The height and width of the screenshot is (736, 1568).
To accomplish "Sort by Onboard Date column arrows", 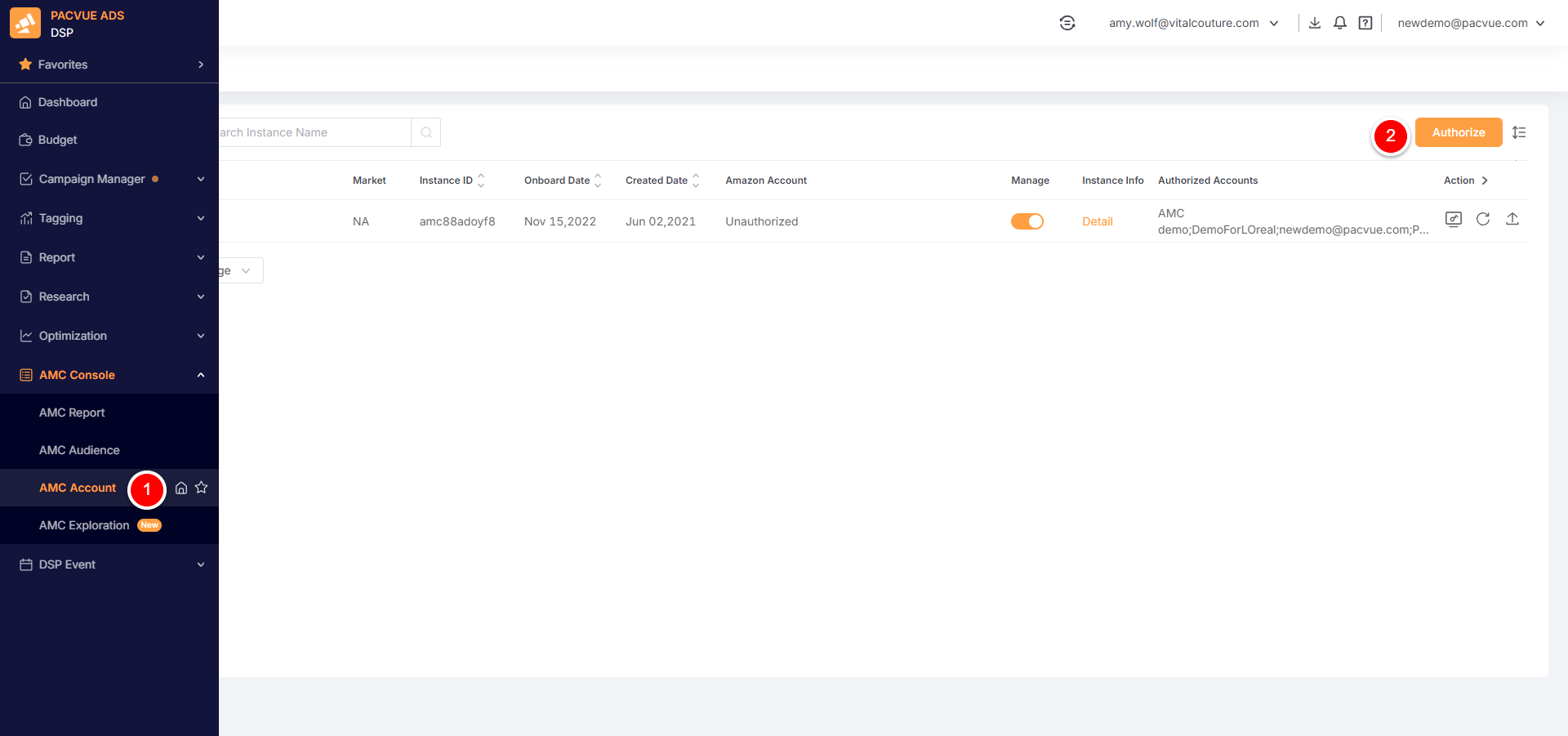I will (x=598, y=181).
